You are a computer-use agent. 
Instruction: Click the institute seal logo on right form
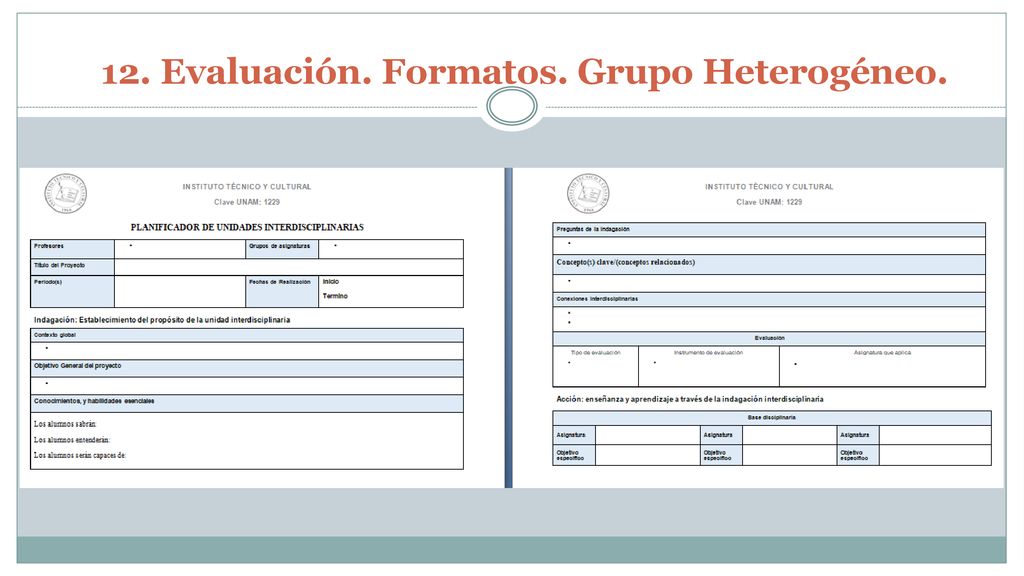pos(588,193)
